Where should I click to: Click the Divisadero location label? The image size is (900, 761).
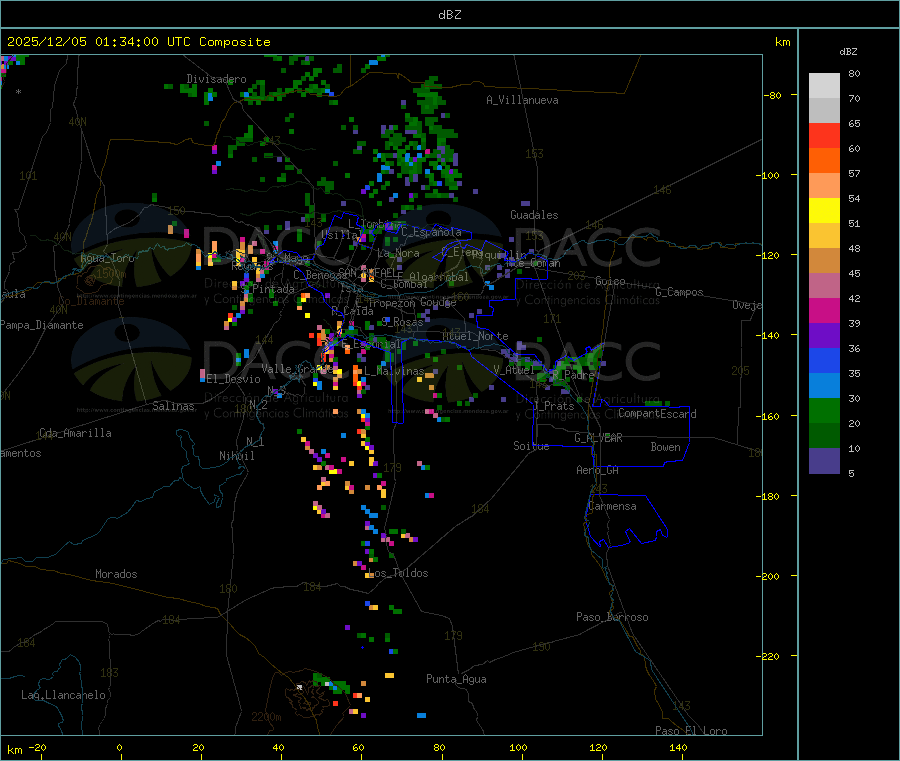pos(216,79)
